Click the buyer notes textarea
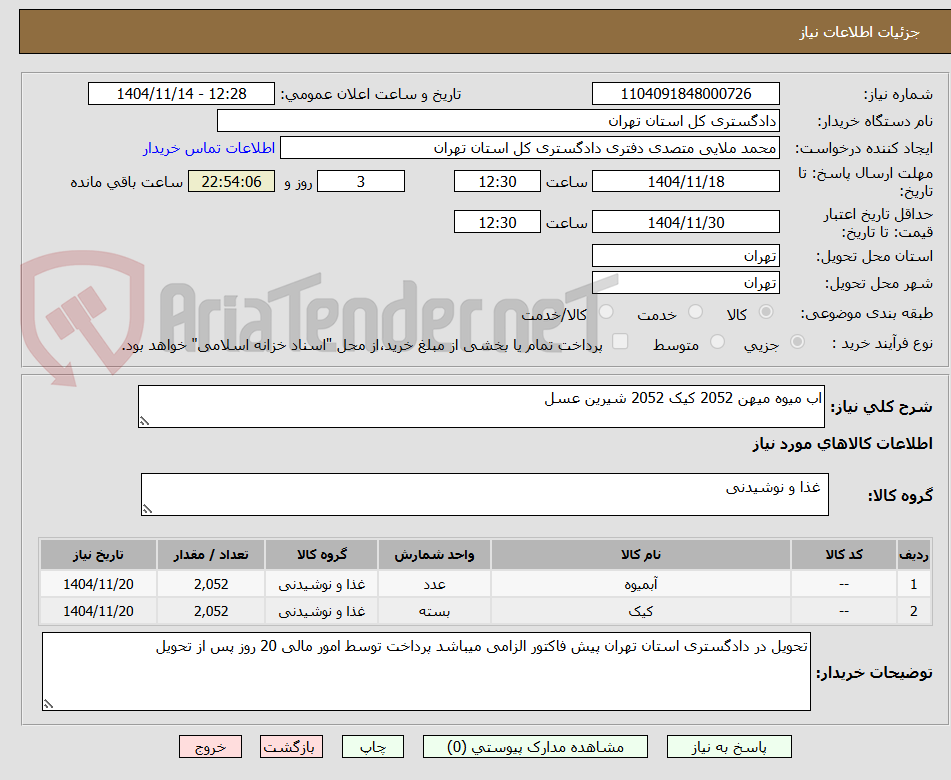 click(x=426, y=671)
